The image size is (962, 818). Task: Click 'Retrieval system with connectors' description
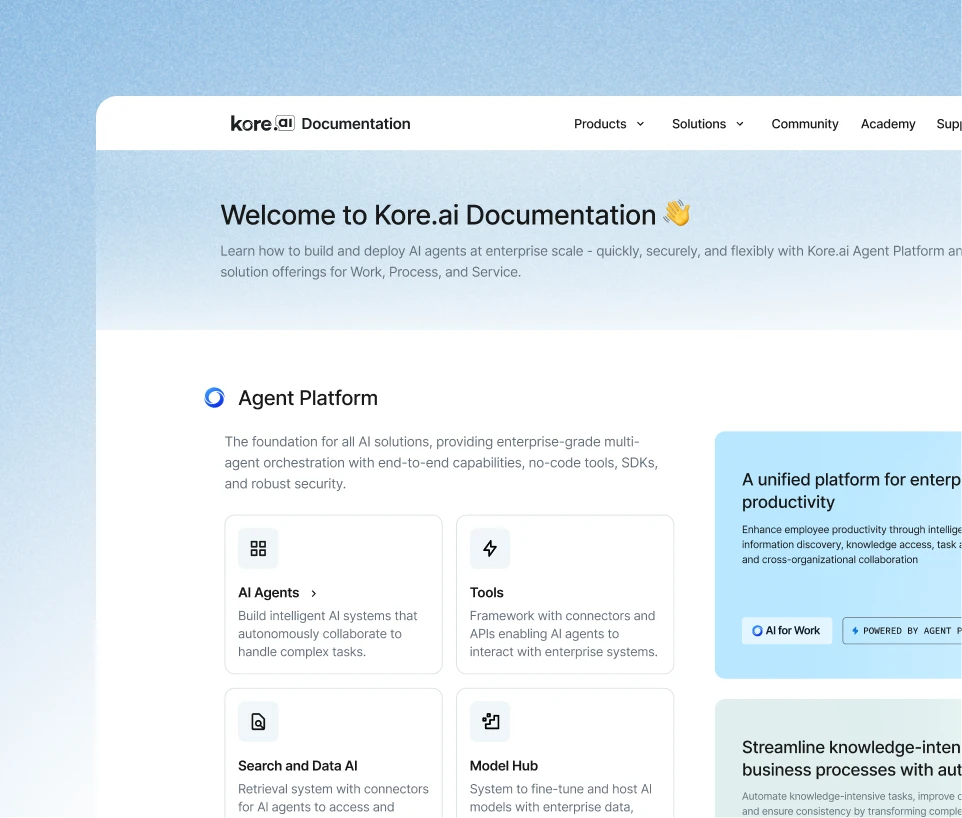(x=333, y=798)
